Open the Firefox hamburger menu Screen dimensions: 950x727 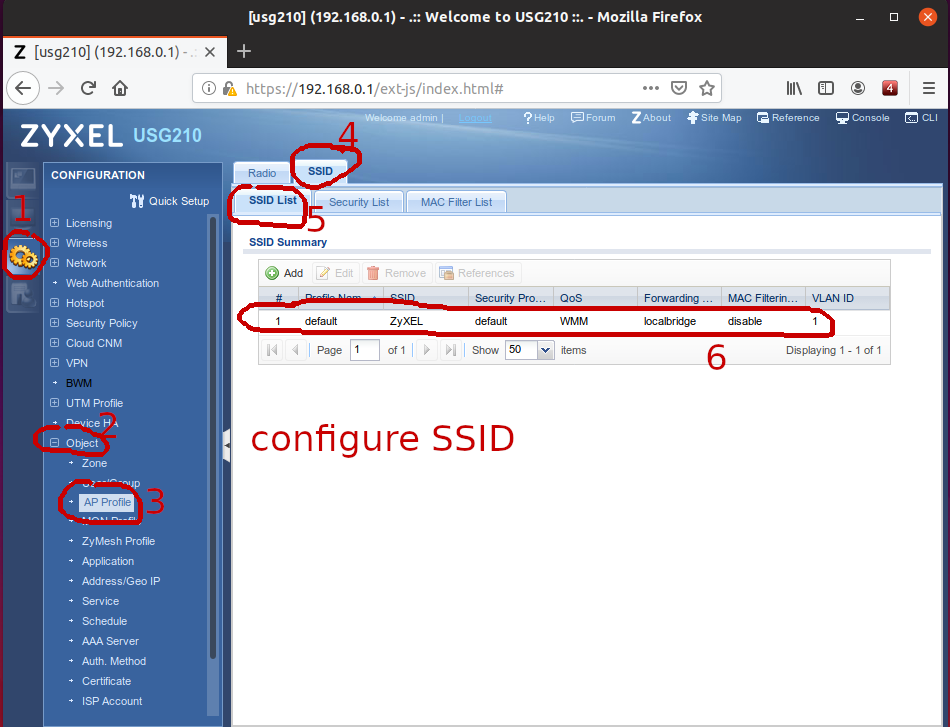tap(929, 88)
